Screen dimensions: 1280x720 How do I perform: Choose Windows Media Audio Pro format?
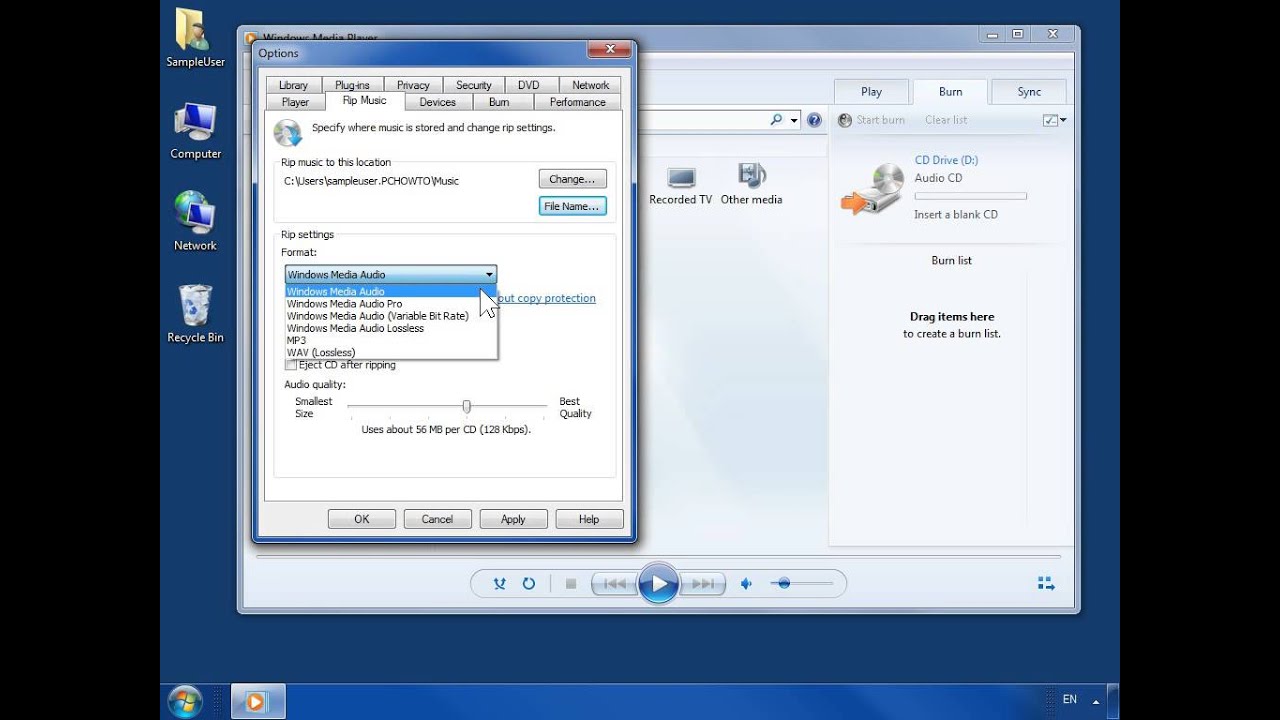point(391,304)
